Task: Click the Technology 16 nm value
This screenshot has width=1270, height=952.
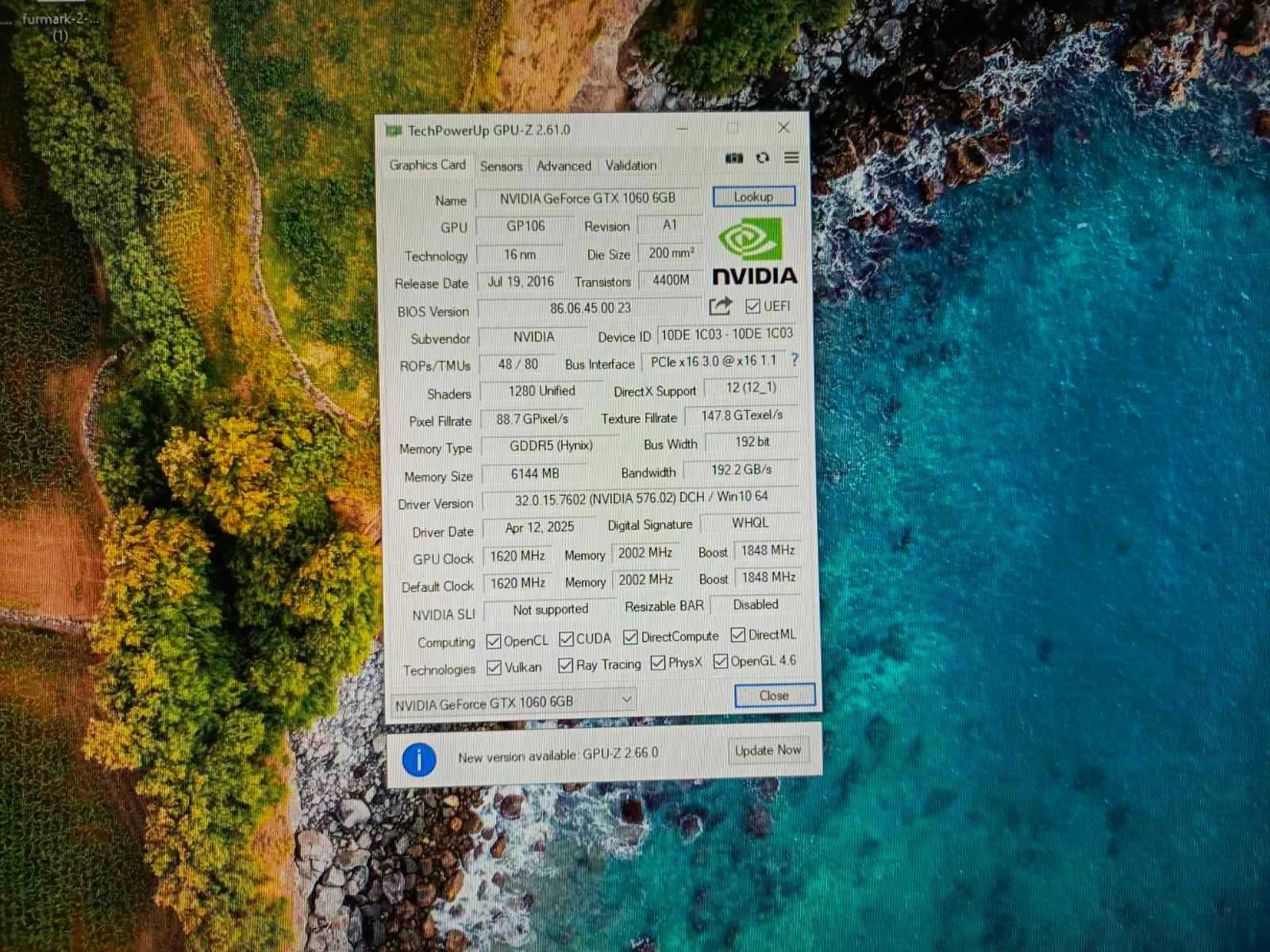Action: tap(520, 255)
